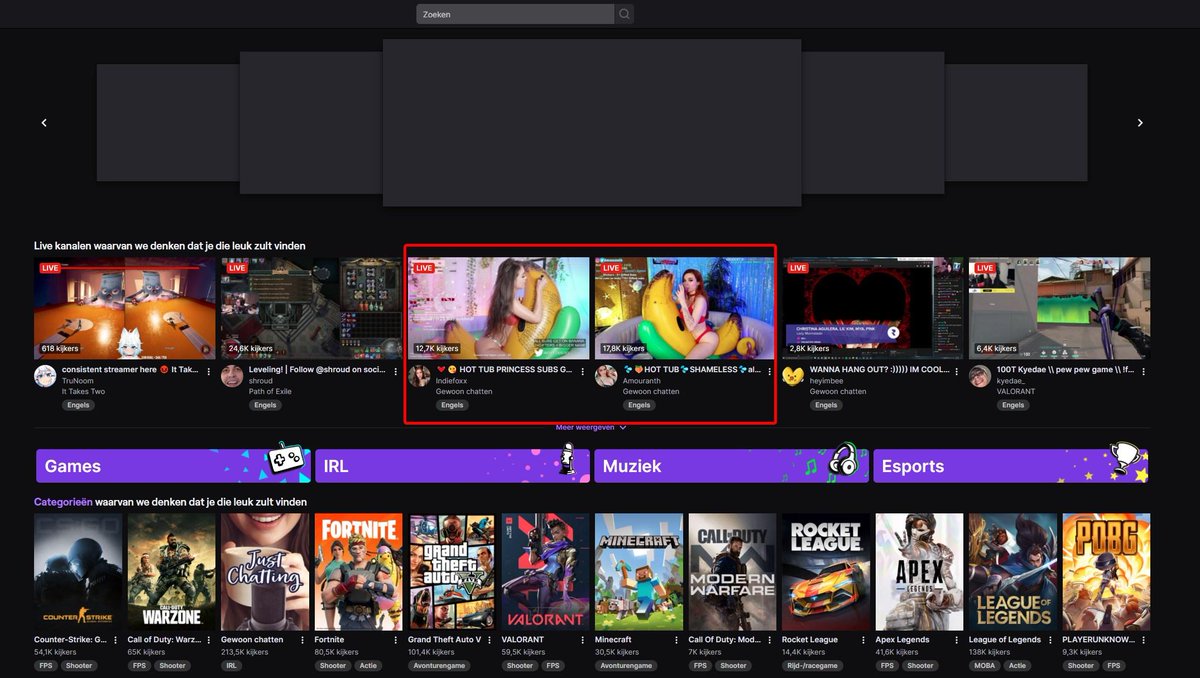Open three-dot menu for Minecraft category
The image size is (1200, 678).
(677, 640)
